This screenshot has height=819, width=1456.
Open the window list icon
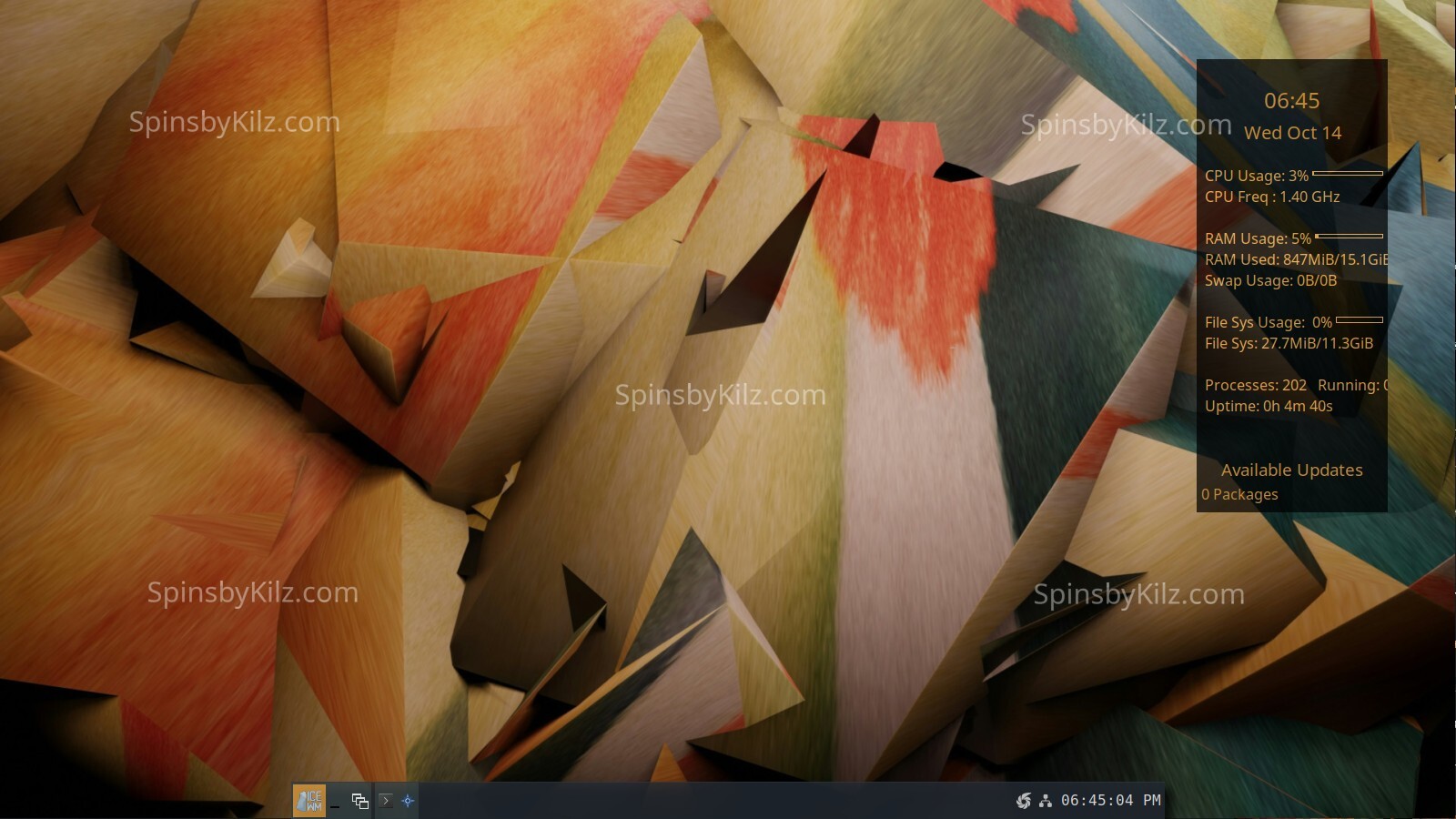click(360, 801)
